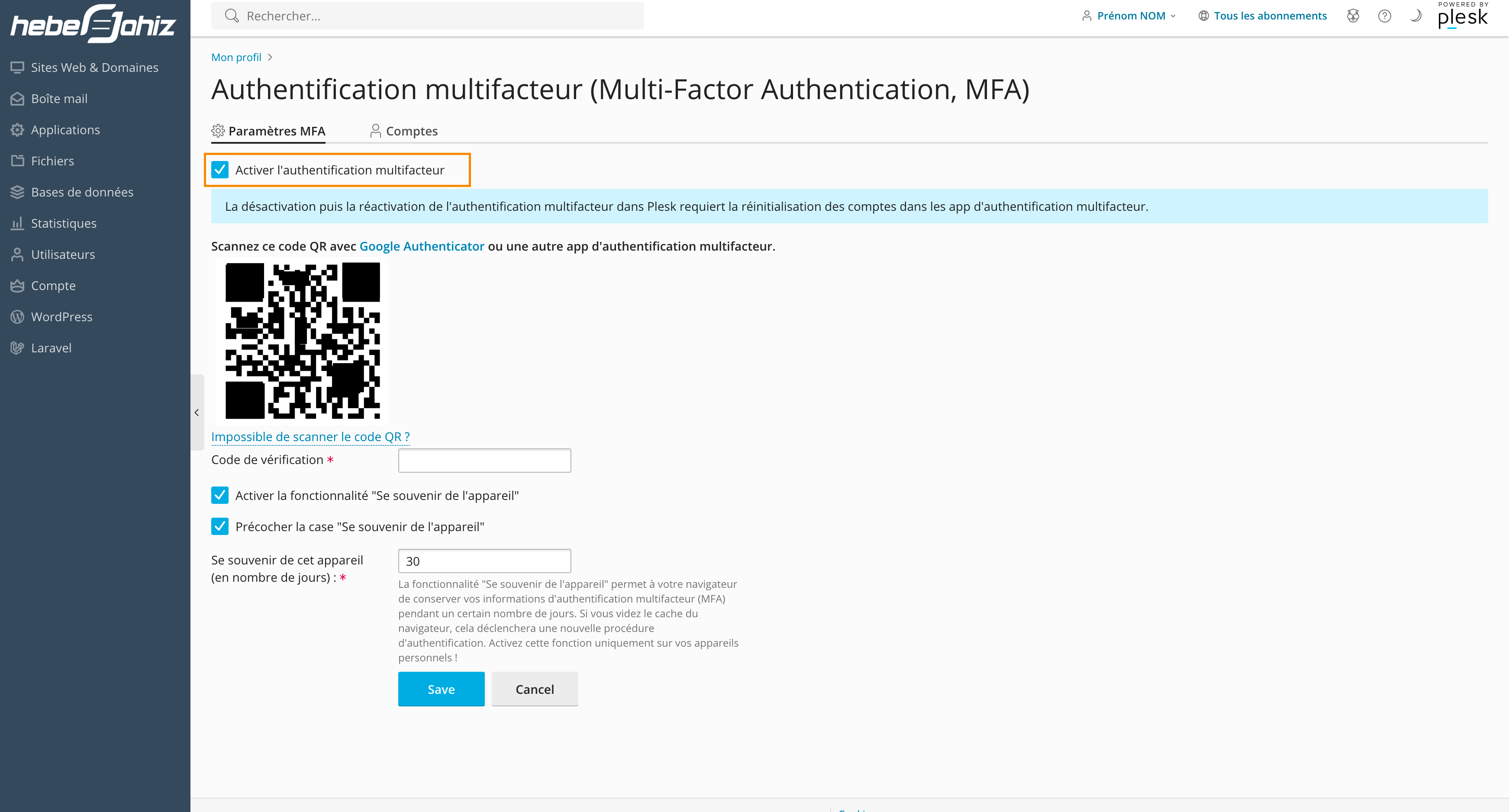
Task: Collapse the sidebar with the arrow handle
Action: (197, 412)
